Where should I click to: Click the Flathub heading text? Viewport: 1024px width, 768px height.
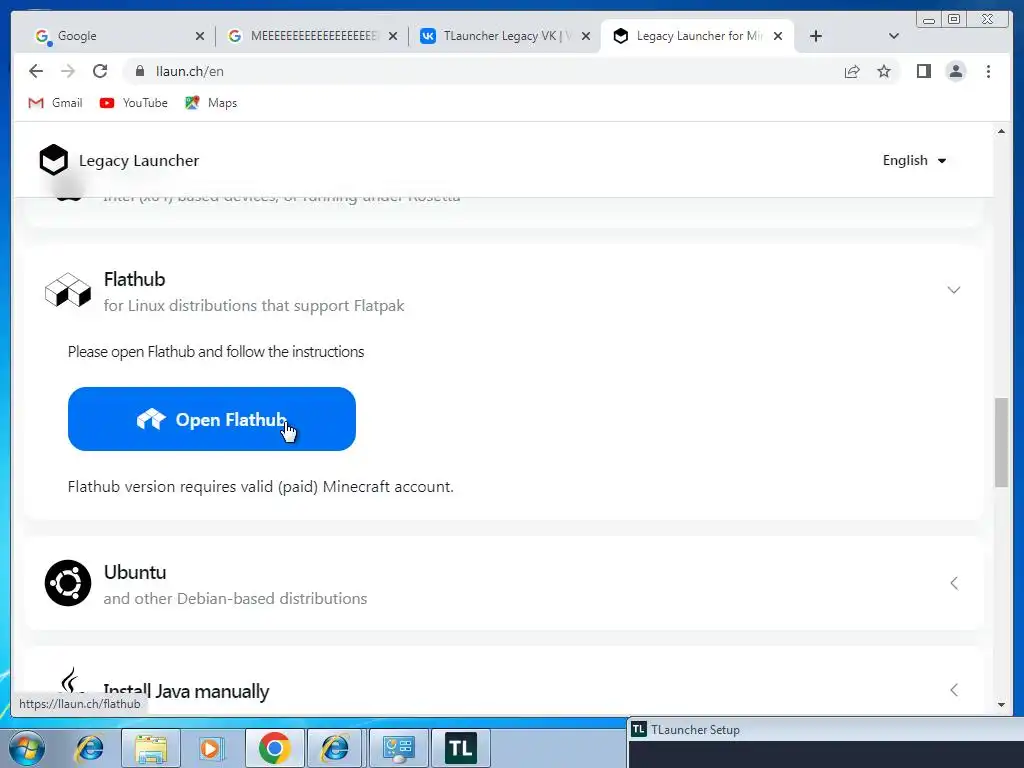pos(135,280)
